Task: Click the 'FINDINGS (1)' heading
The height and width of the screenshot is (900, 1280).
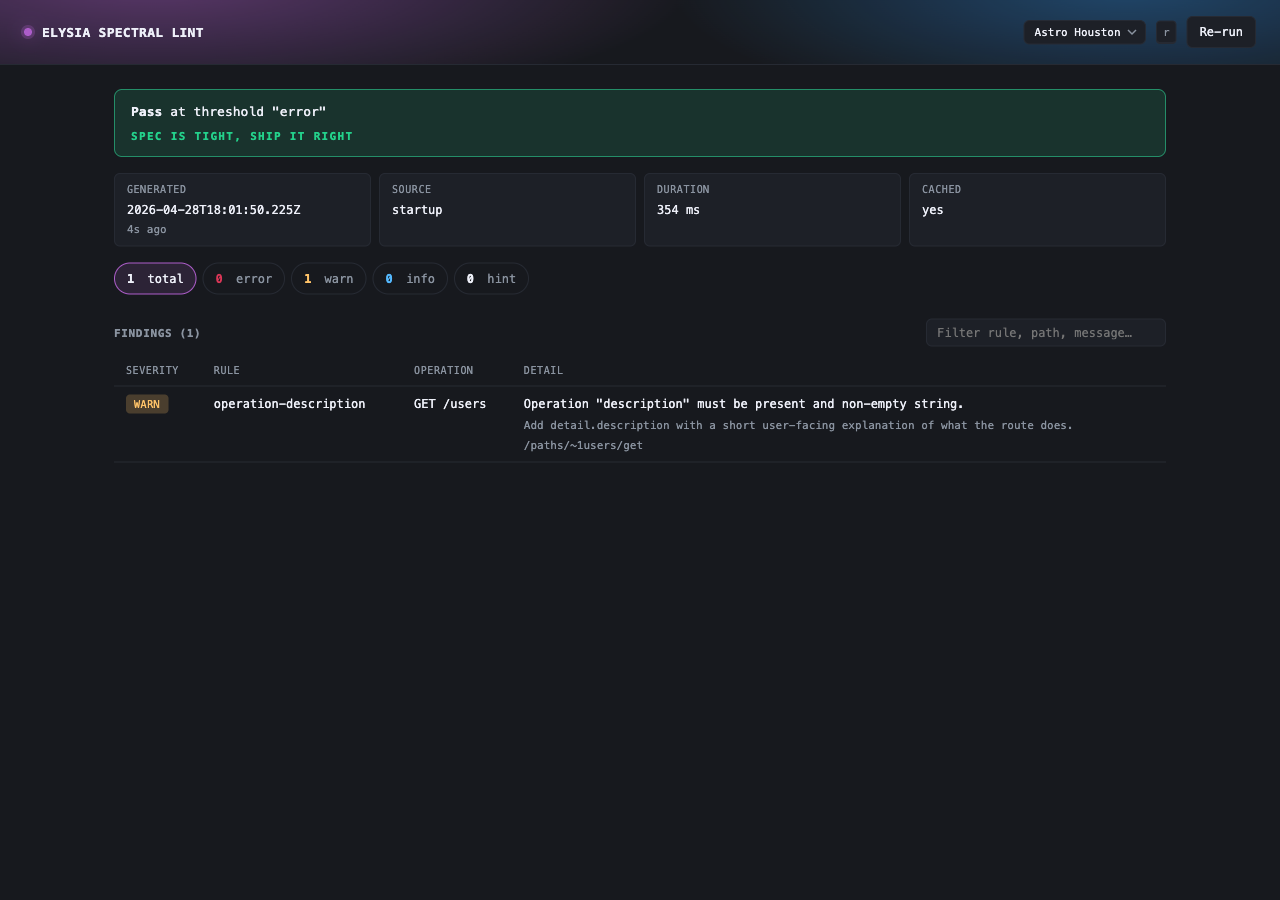Action: click(x=157, y=333)
